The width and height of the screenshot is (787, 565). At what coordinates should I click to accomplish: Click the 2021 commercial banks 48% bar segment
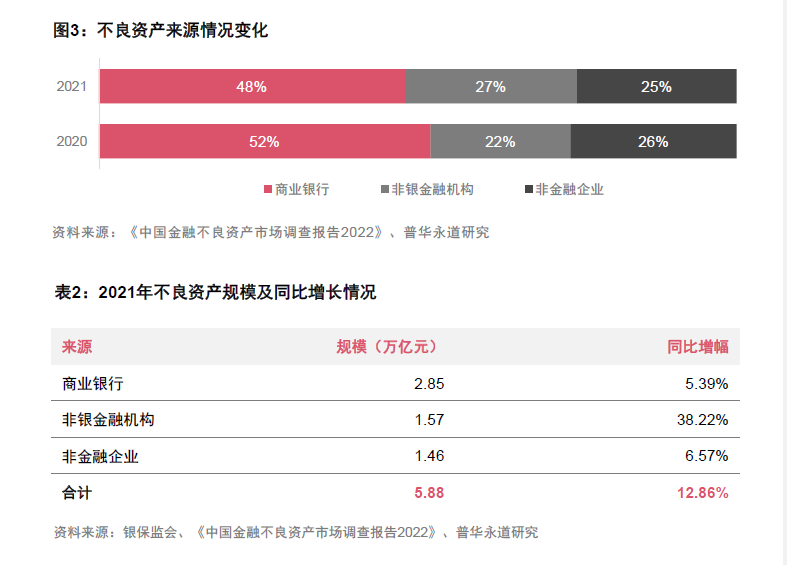[x=252, y=86]
